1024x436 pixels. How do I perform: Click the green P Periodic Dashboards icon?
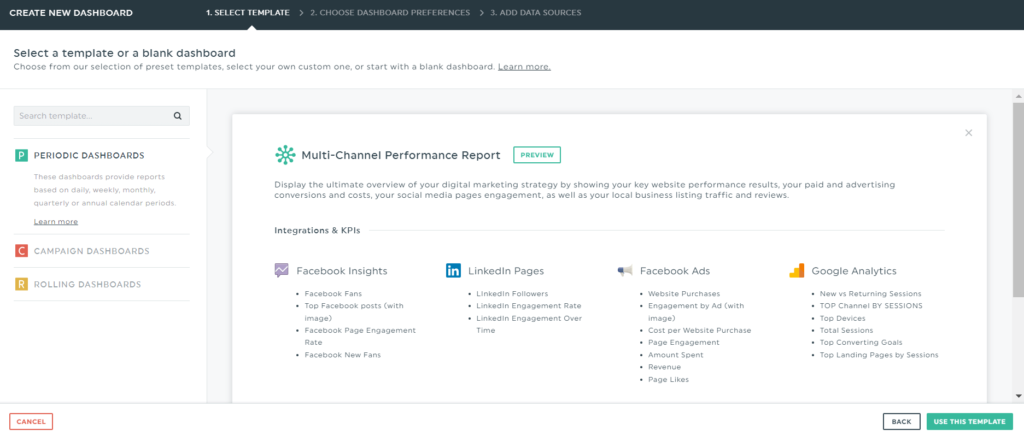tap(21, 155)
